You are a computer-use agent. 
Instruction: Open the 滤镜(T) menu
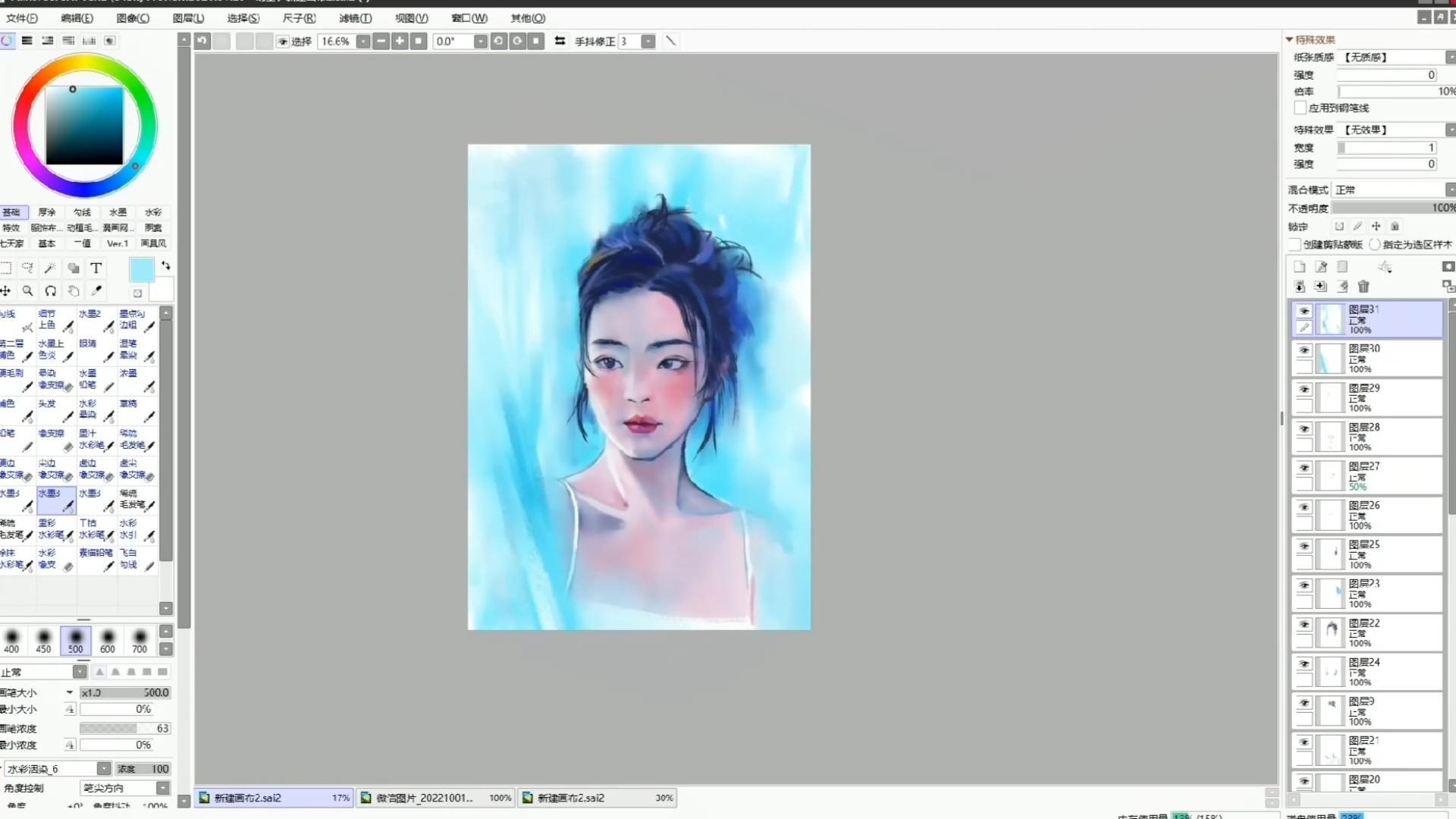tap(355, 18)
